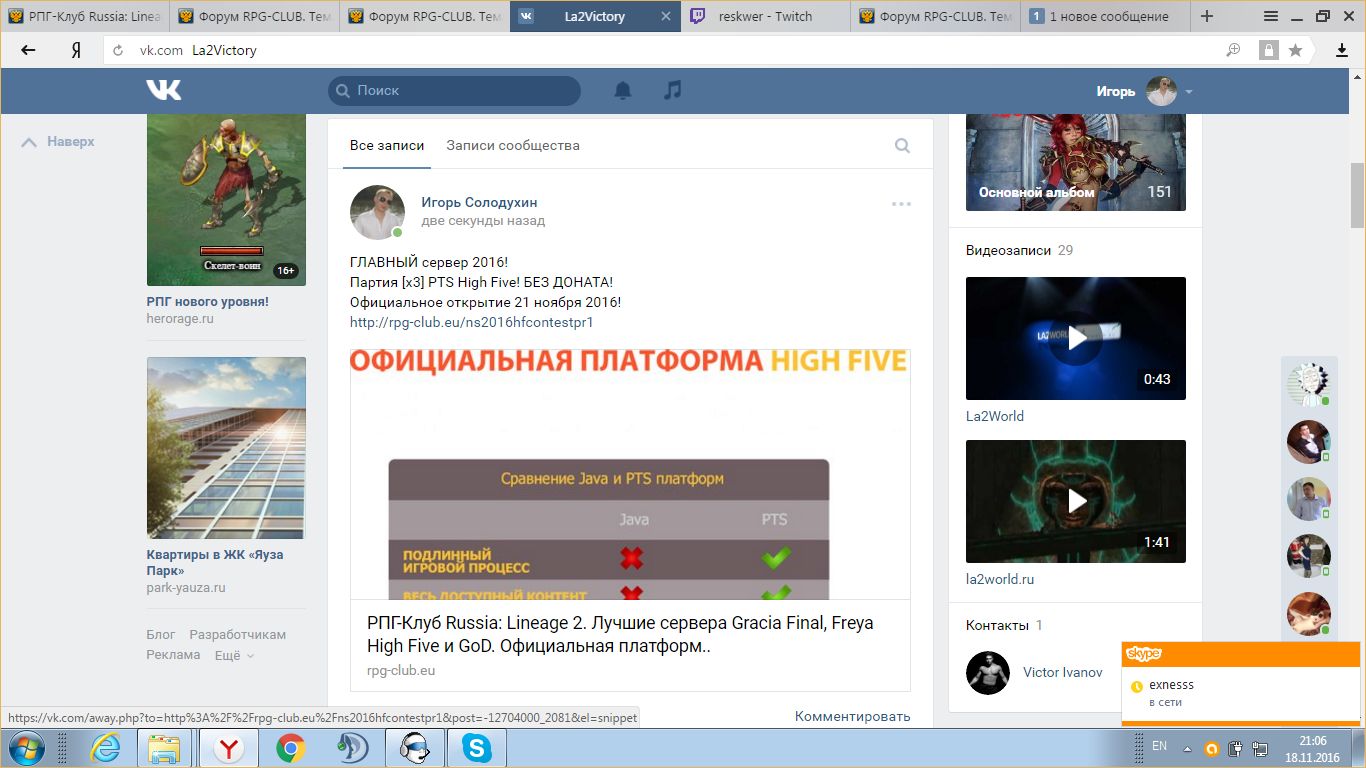Expand Игорь profile menu arrow
Image resolution: width=1366 pixels, height=768 pixels.
1189,92
